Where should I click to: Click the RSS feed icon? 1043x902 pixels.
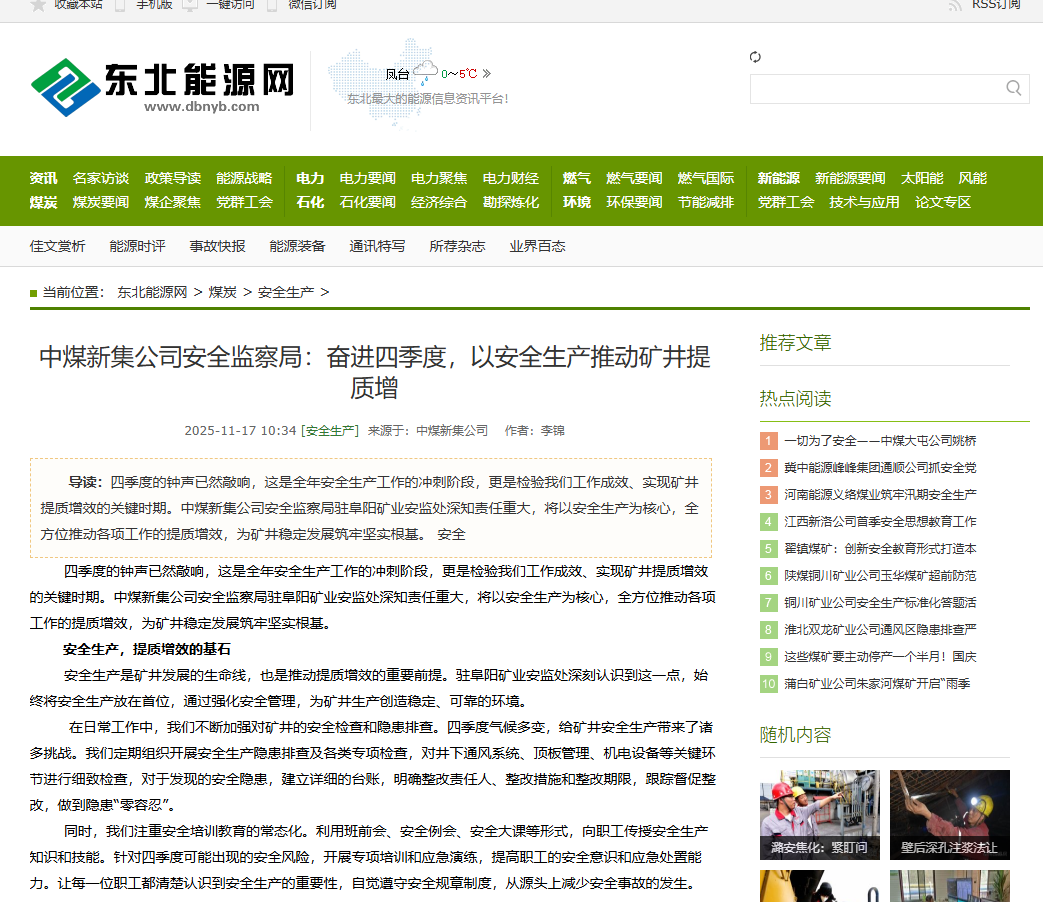(x=955, y=5)
